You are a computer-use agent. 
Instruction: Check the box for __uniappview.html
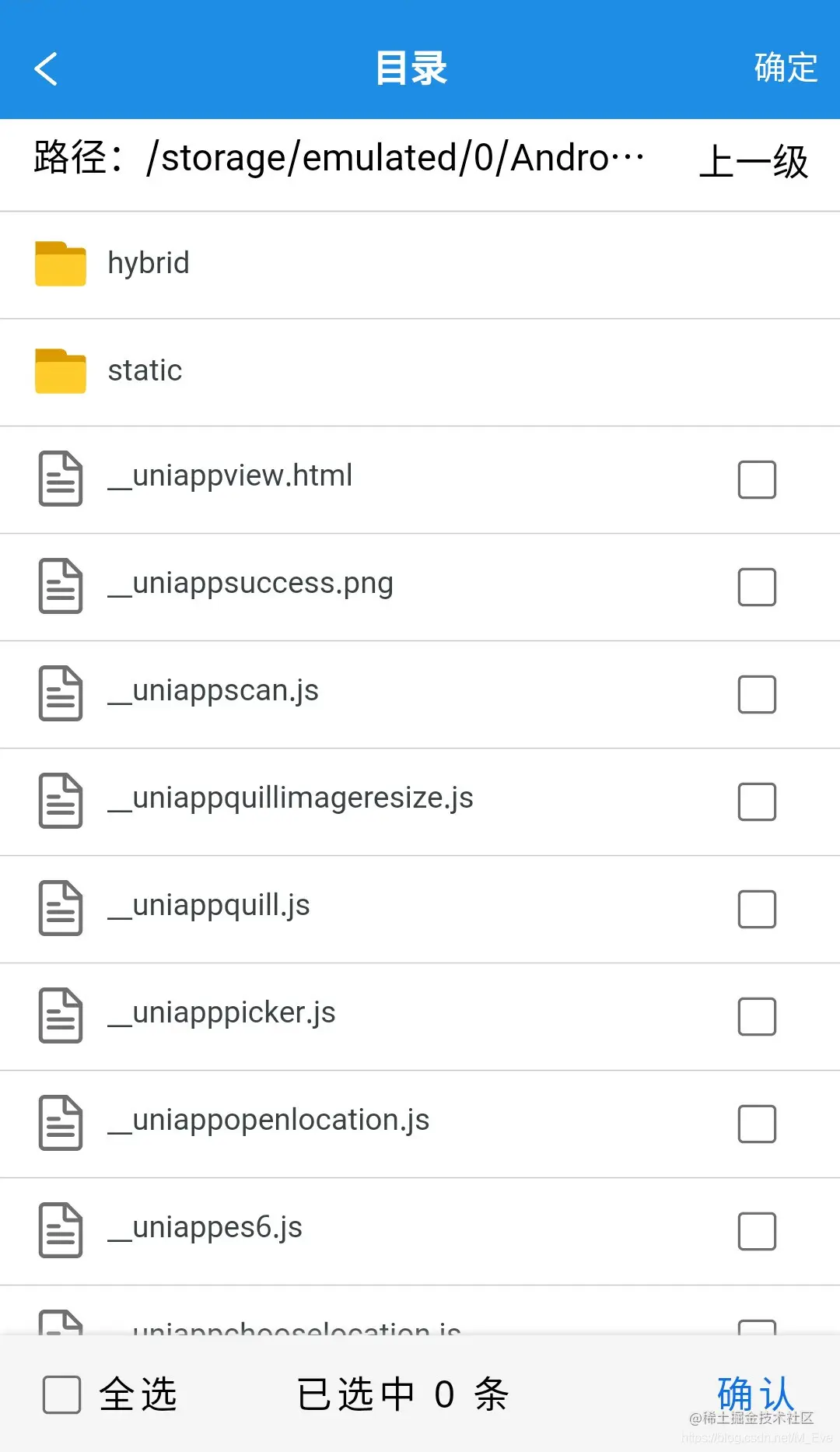coord(757,479)
